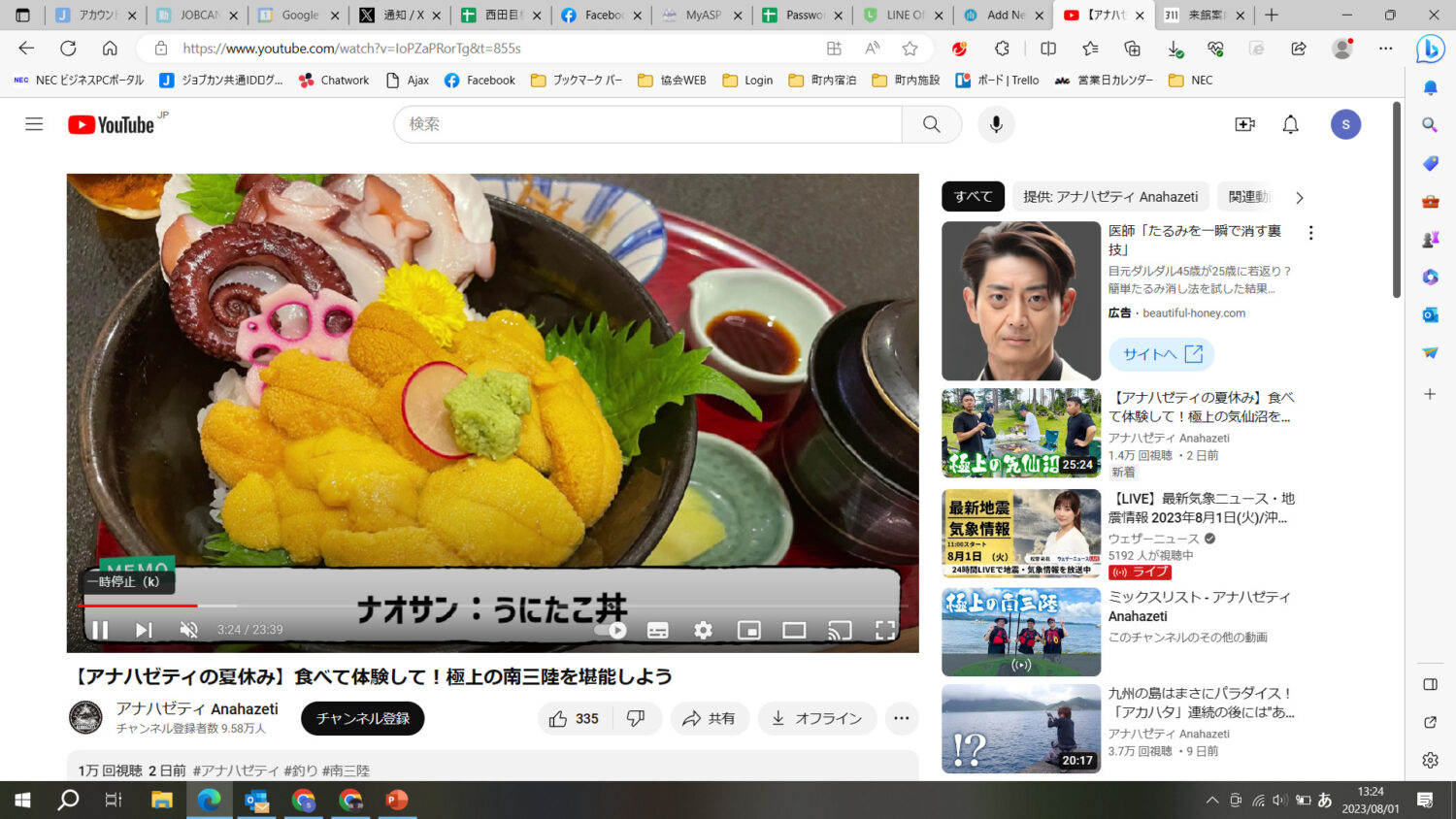Pause the video playback
This screenshot has width=1456, height=819.
coord(100,630)
